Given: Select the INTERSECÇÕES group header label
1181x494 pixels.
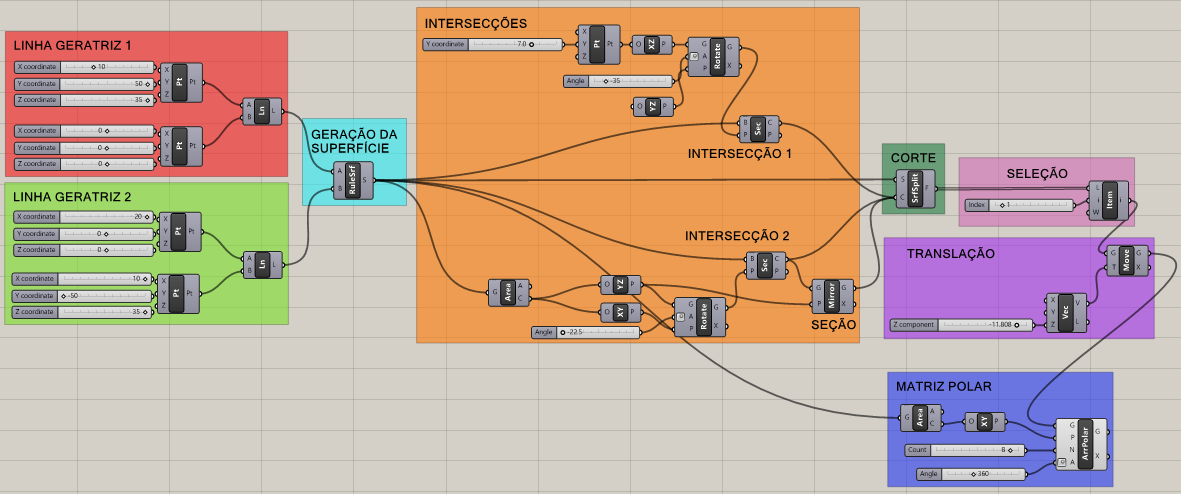Looking at the screenshot, I should click(475, 22).
